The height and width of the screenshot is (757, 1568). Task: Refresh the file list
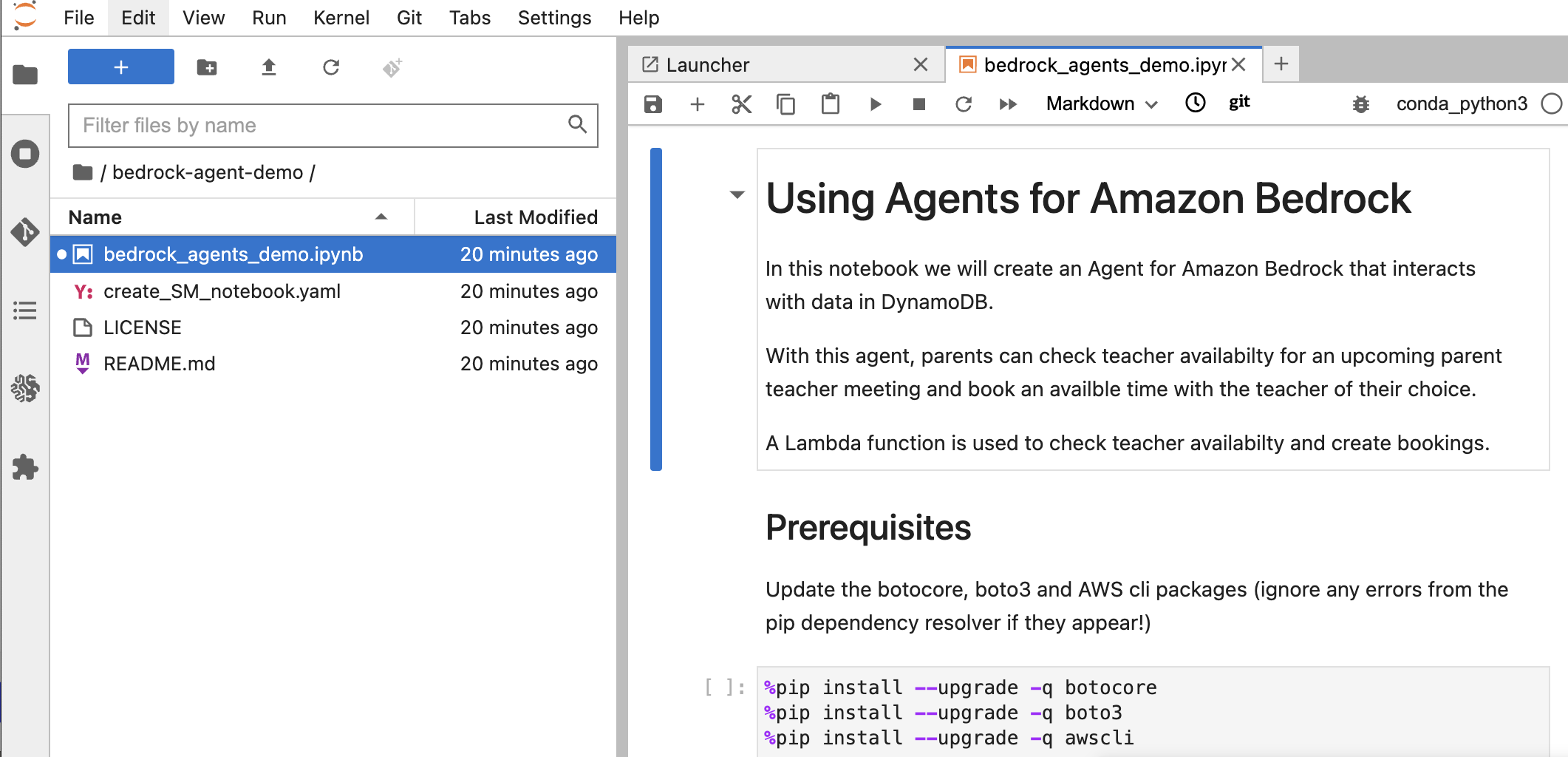(331, 67)
